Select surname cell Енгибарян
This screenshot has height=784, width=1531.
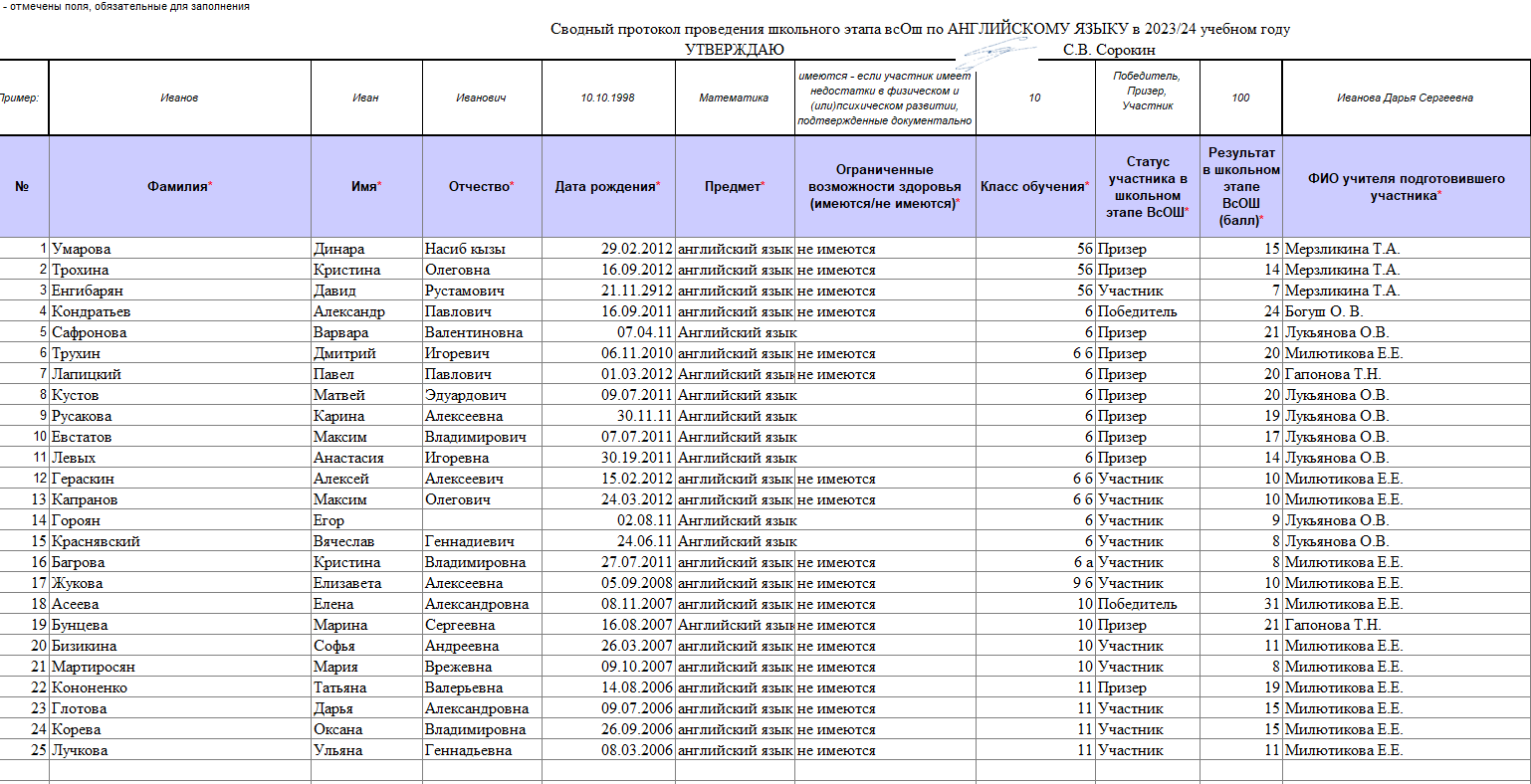point(179,291)
